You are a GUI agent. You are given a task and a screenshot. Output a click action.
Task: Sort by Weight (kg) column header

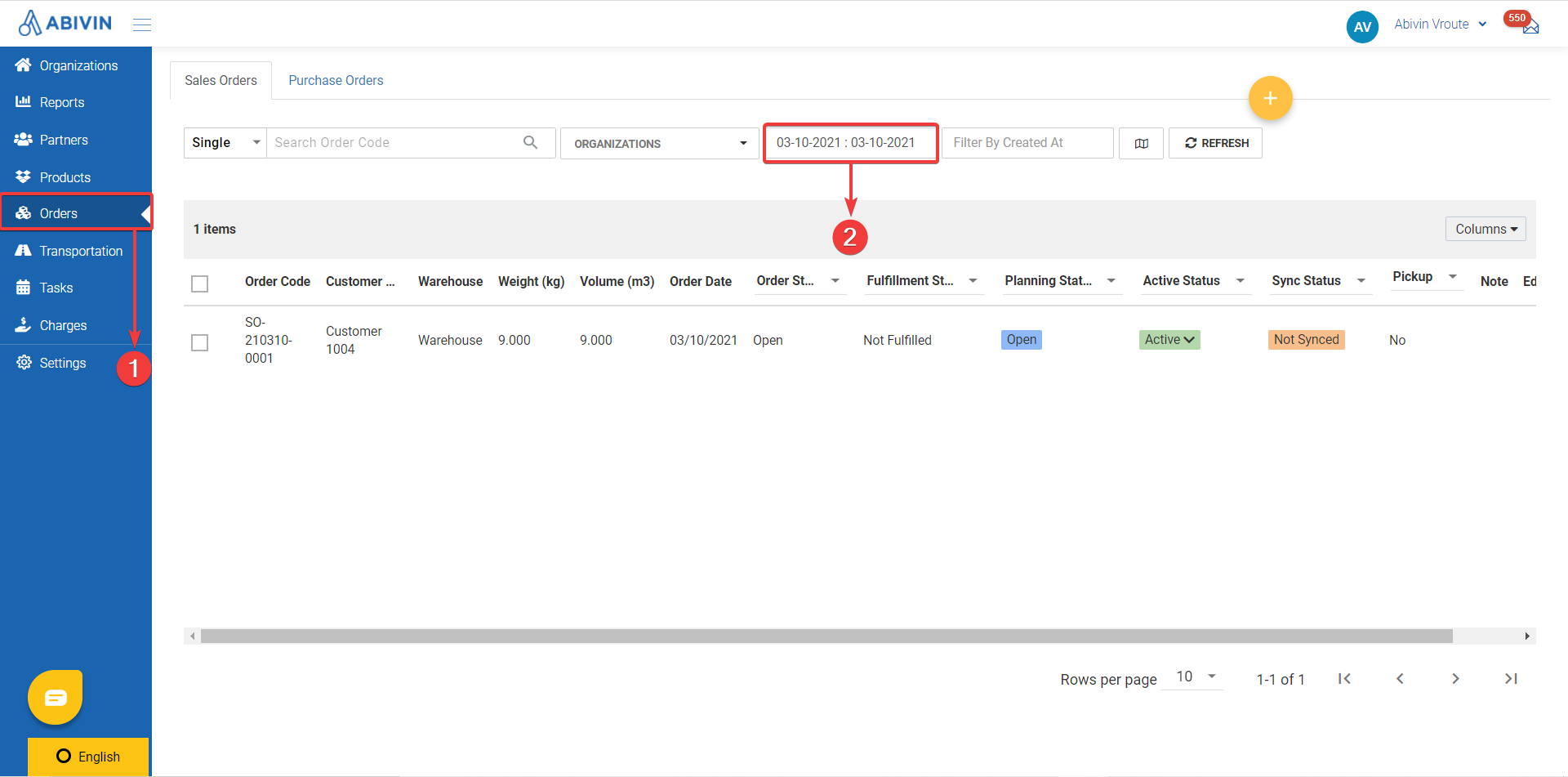pos(532,281)
